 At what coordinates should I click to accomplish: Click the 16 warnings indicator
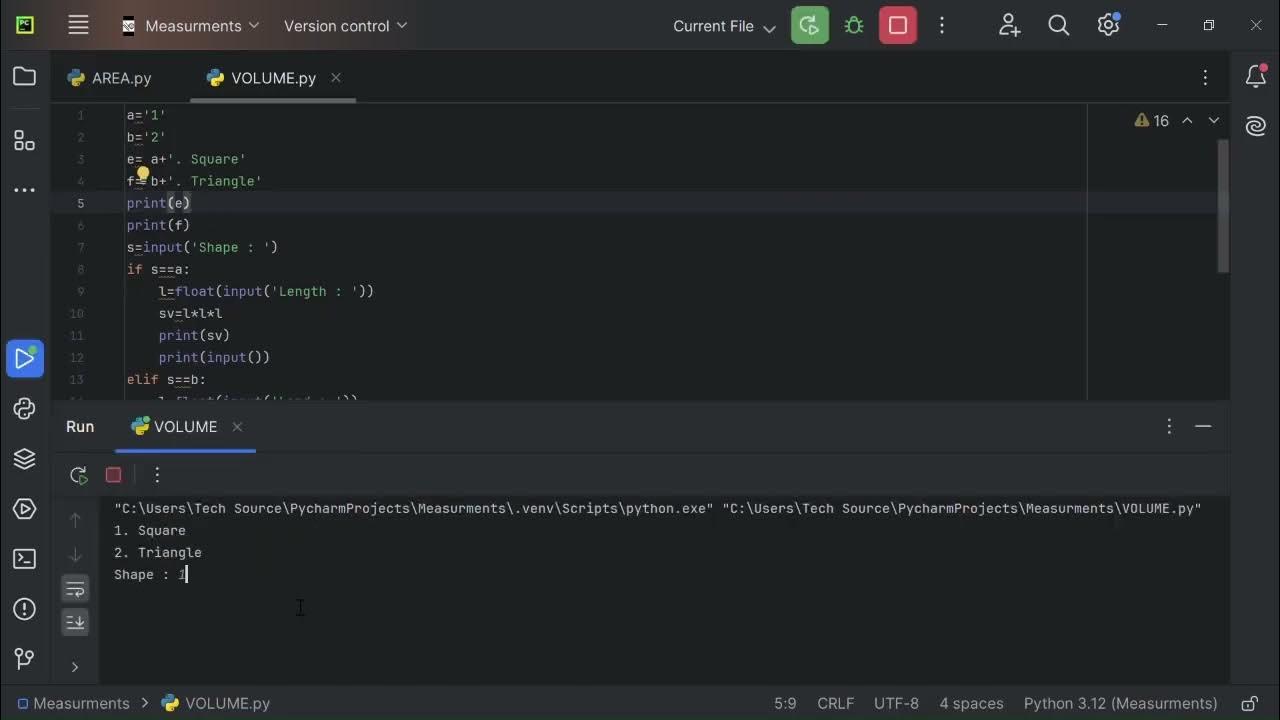(1152, 121)
